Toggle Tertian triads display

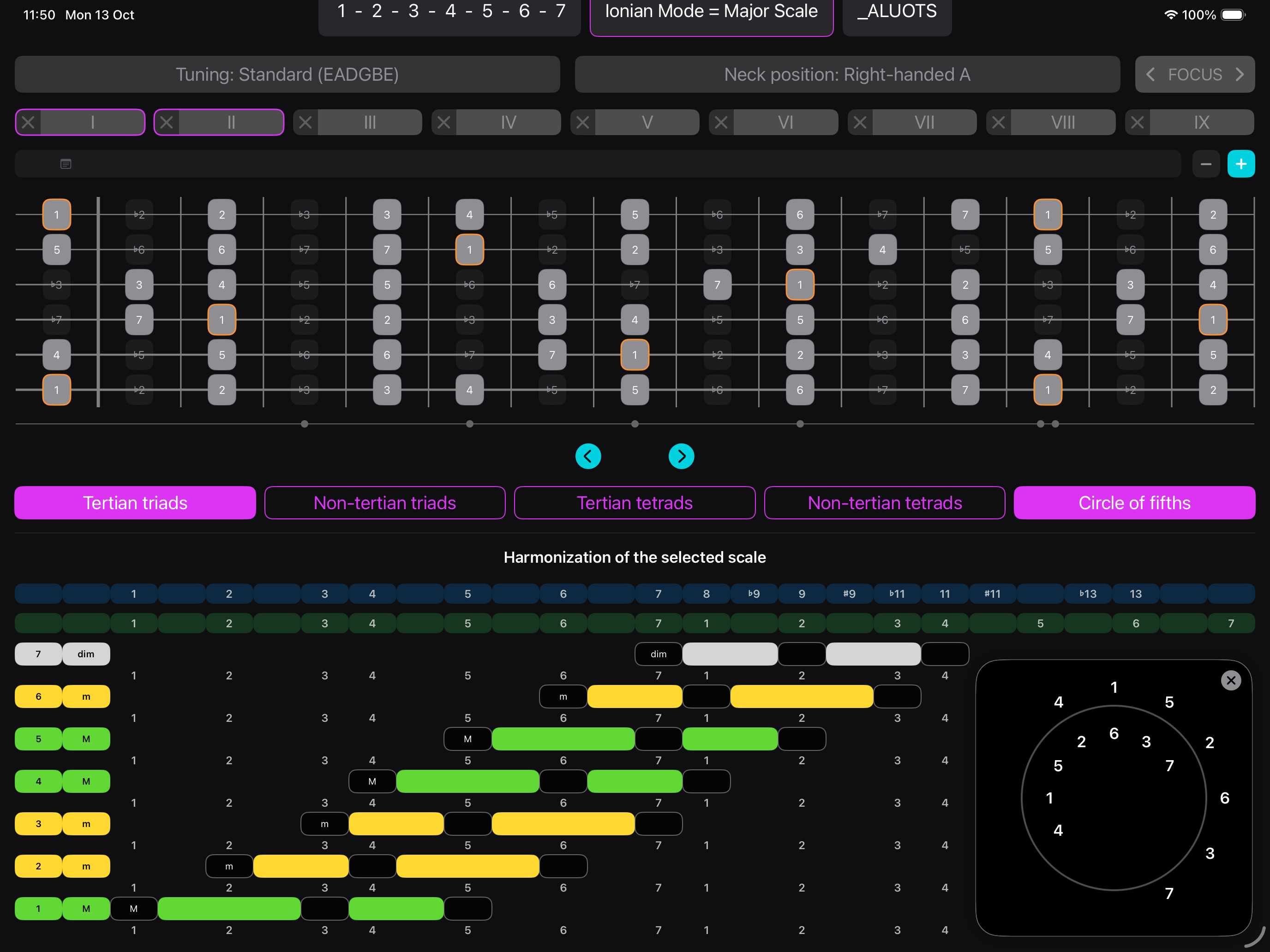[x=135, y=503]
